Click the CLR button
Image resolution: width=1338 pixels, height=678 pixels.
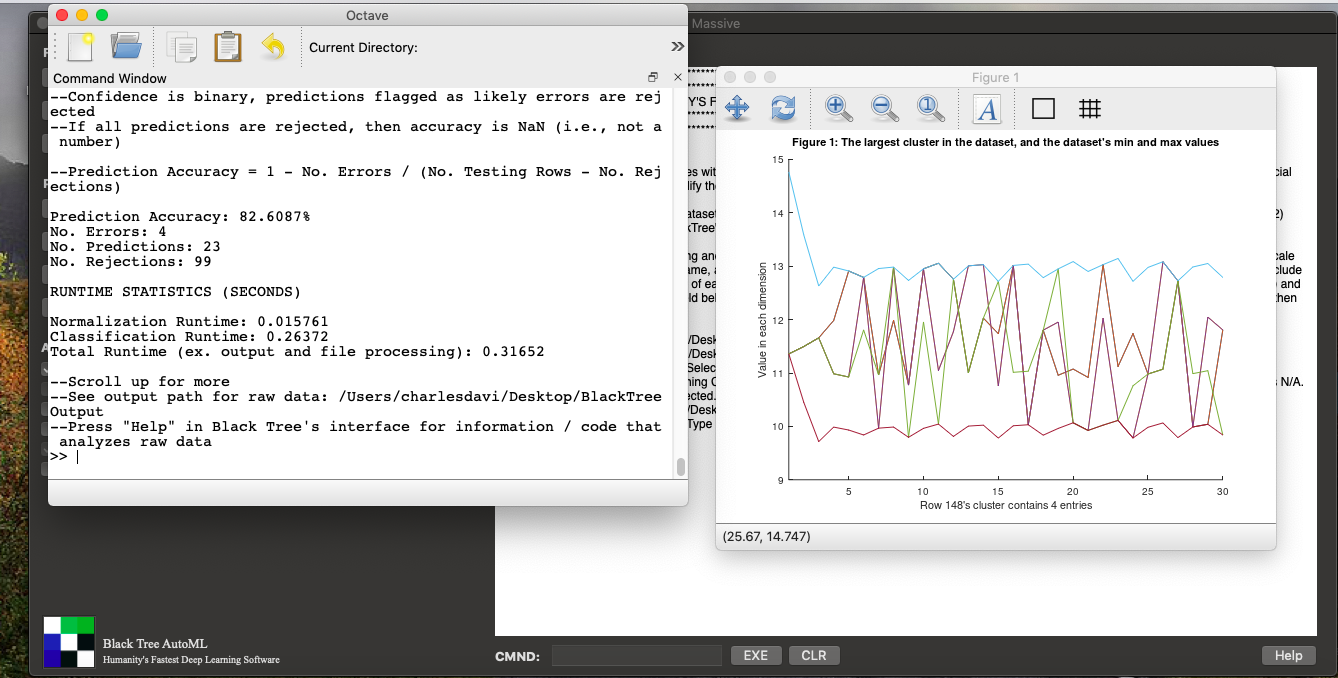click(814, 656)
